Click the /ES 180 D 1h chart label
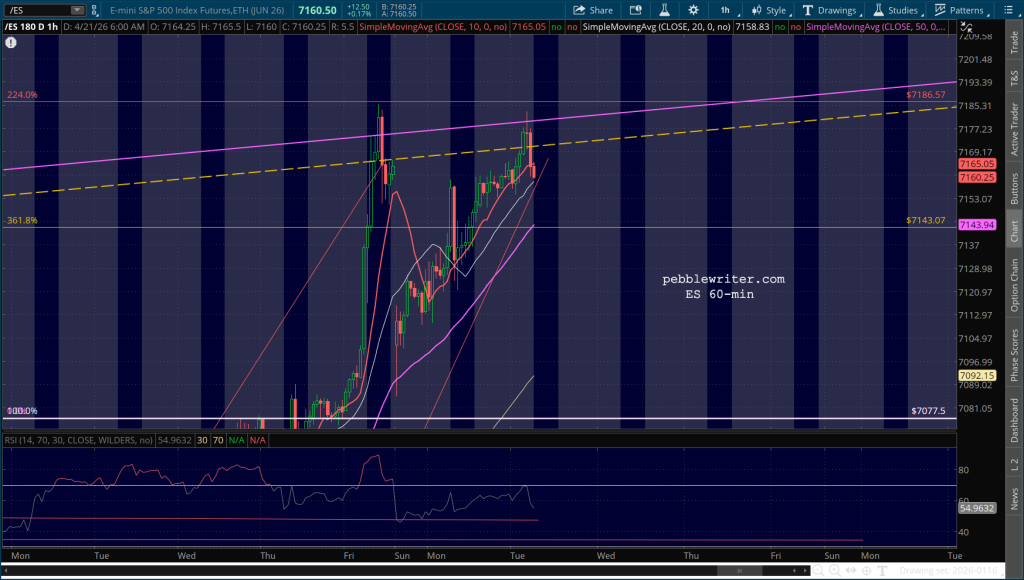The image size is (1024, 580). (x=31, y=27)
